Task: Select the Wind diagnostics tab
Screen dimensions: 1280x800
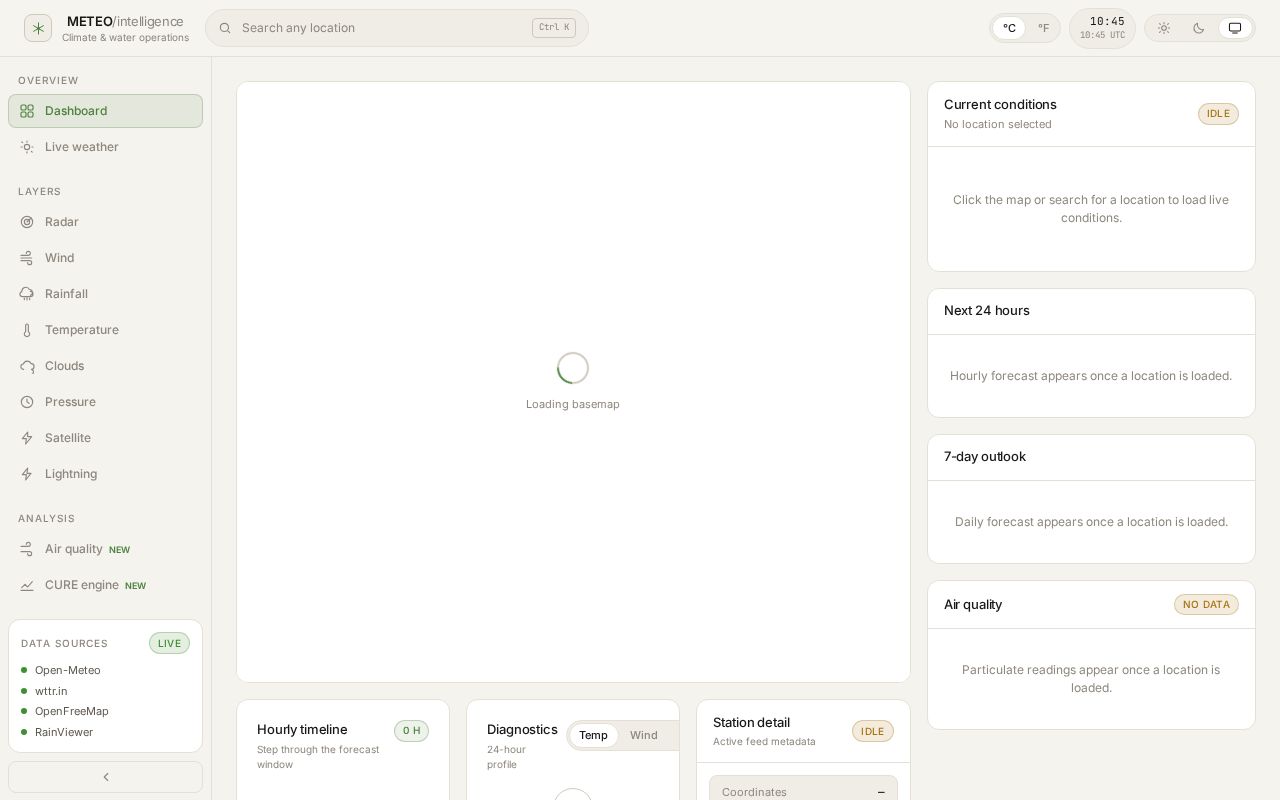Action: (x=644, y=735)
